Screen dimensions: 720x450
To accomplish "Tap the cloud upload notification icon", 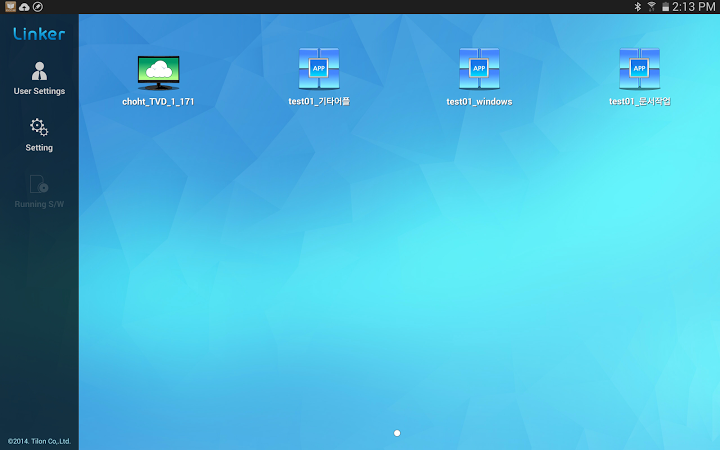I will 24,7.
